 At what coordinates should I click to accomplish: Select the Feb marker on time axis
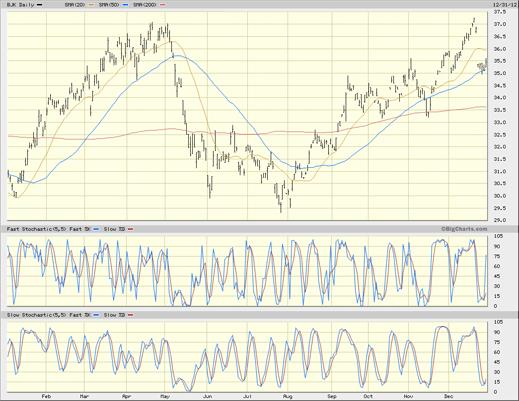coord(46,396)
